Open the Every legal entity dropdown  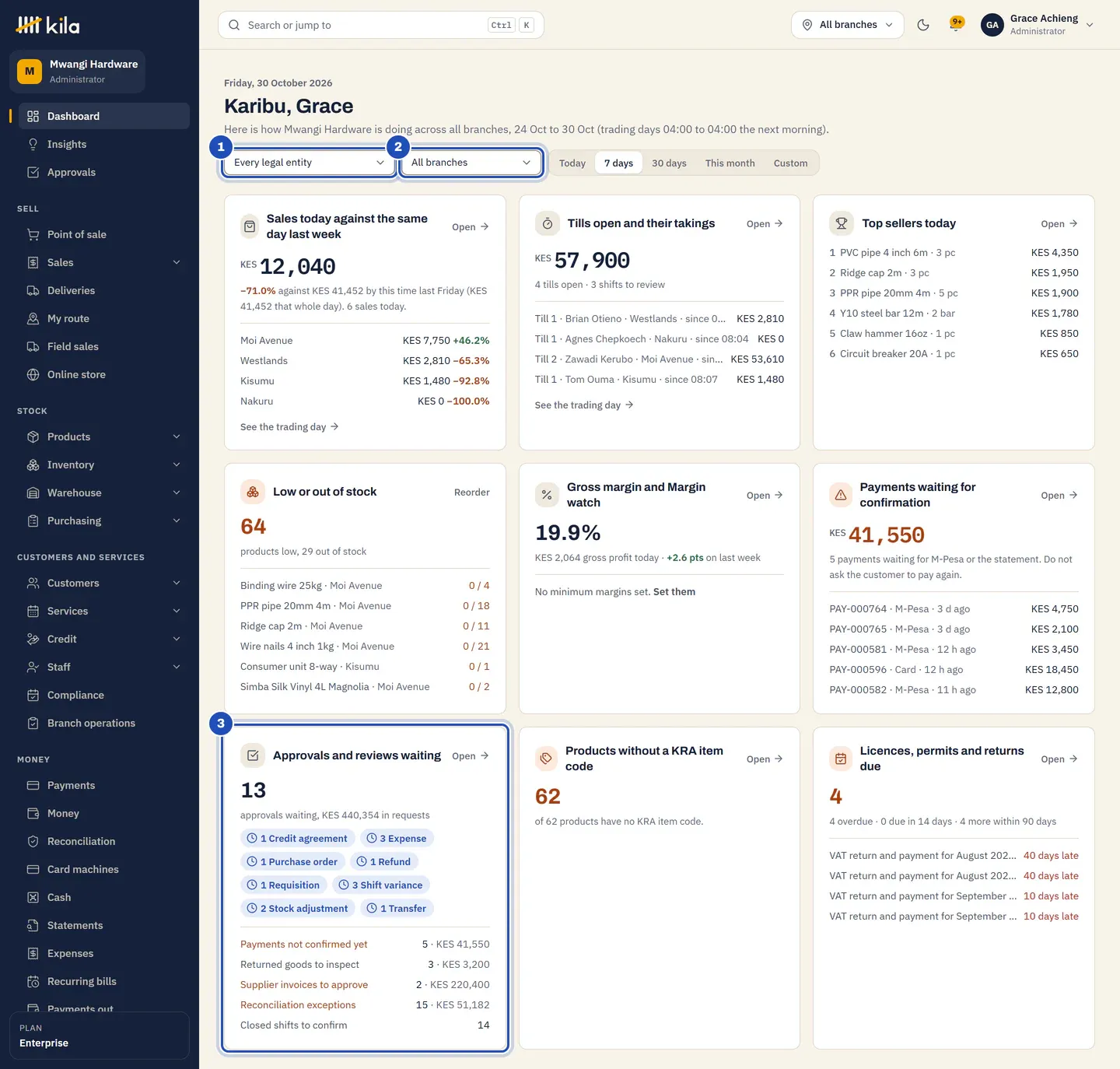click(310, 163)
